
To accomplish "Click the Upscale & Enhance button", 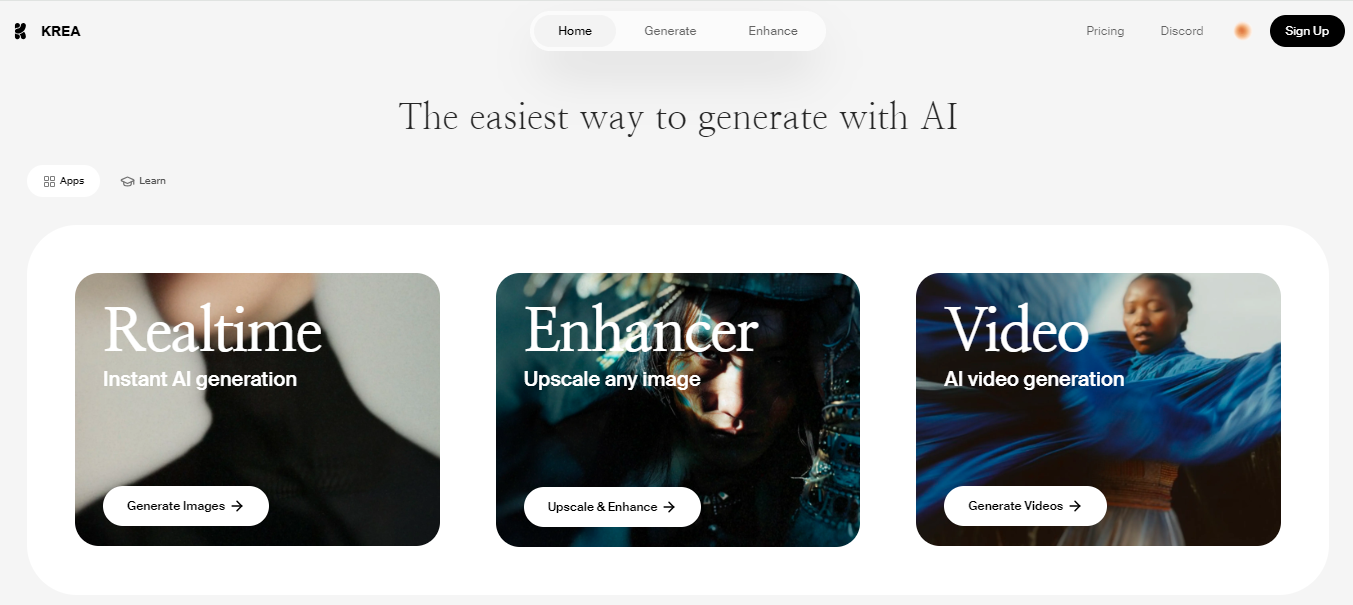I will 612,507.
